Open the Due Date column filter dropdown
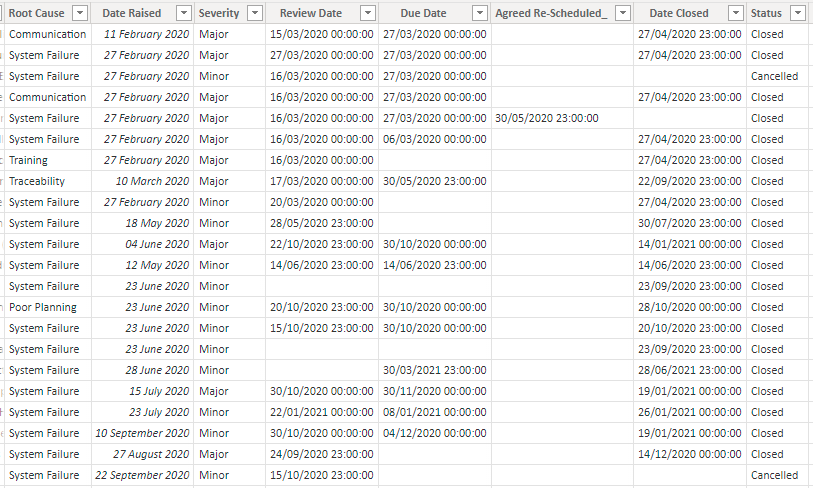813x488 pixels. [480, 13]
